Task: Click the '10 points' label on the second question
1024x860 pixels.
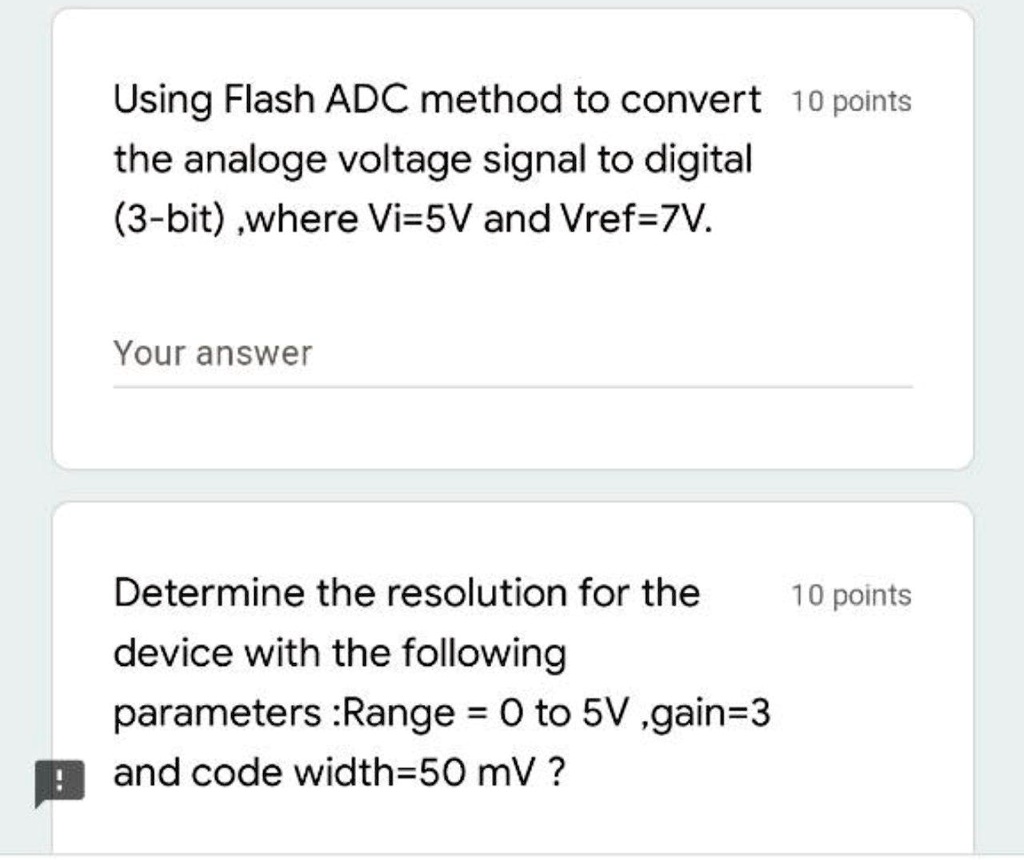Action: (x=851, y=595)
